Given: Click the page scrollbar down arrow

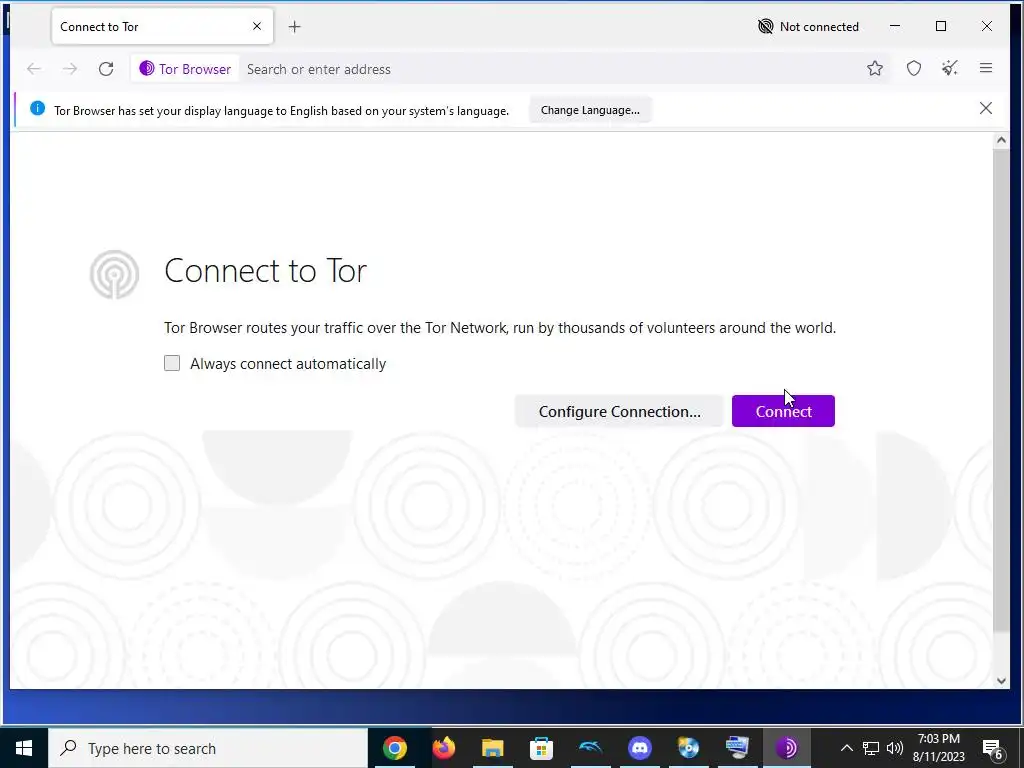Looking at the screenshot, I should tap(1000, 680).
